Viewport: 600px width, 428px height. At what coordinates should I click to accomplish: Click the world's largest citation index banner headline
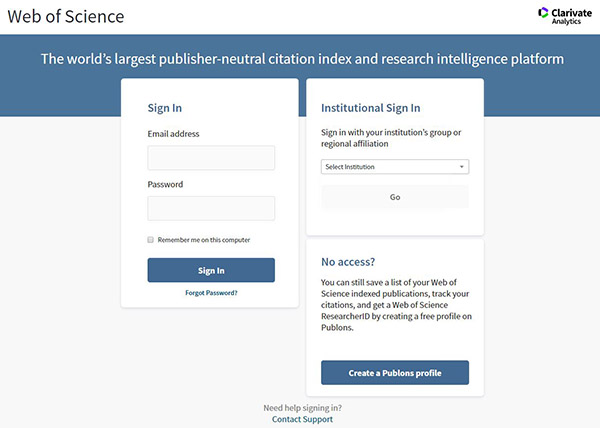302,59
